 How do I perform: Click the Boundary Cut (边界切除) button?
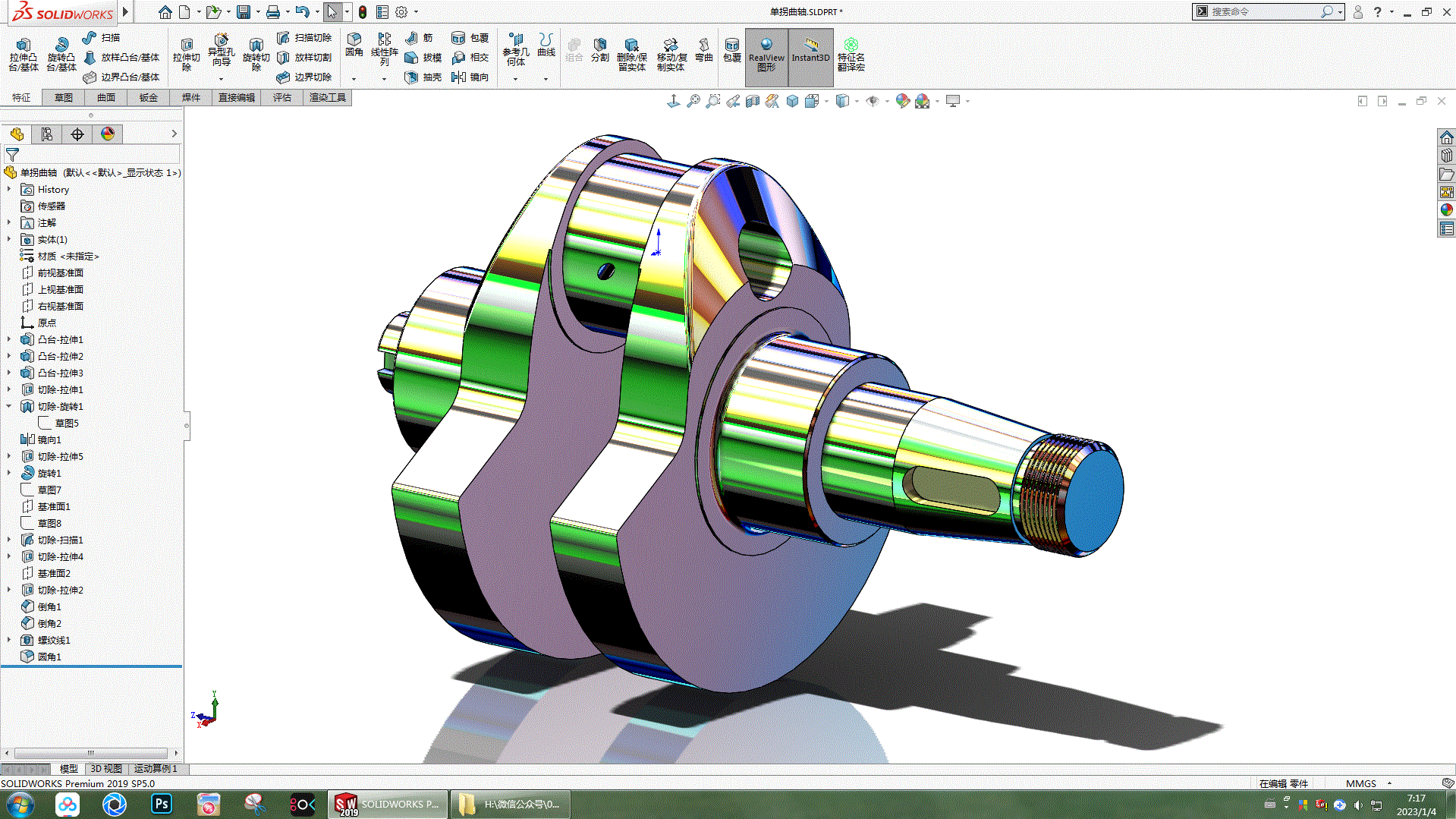[x=304, y=77]
